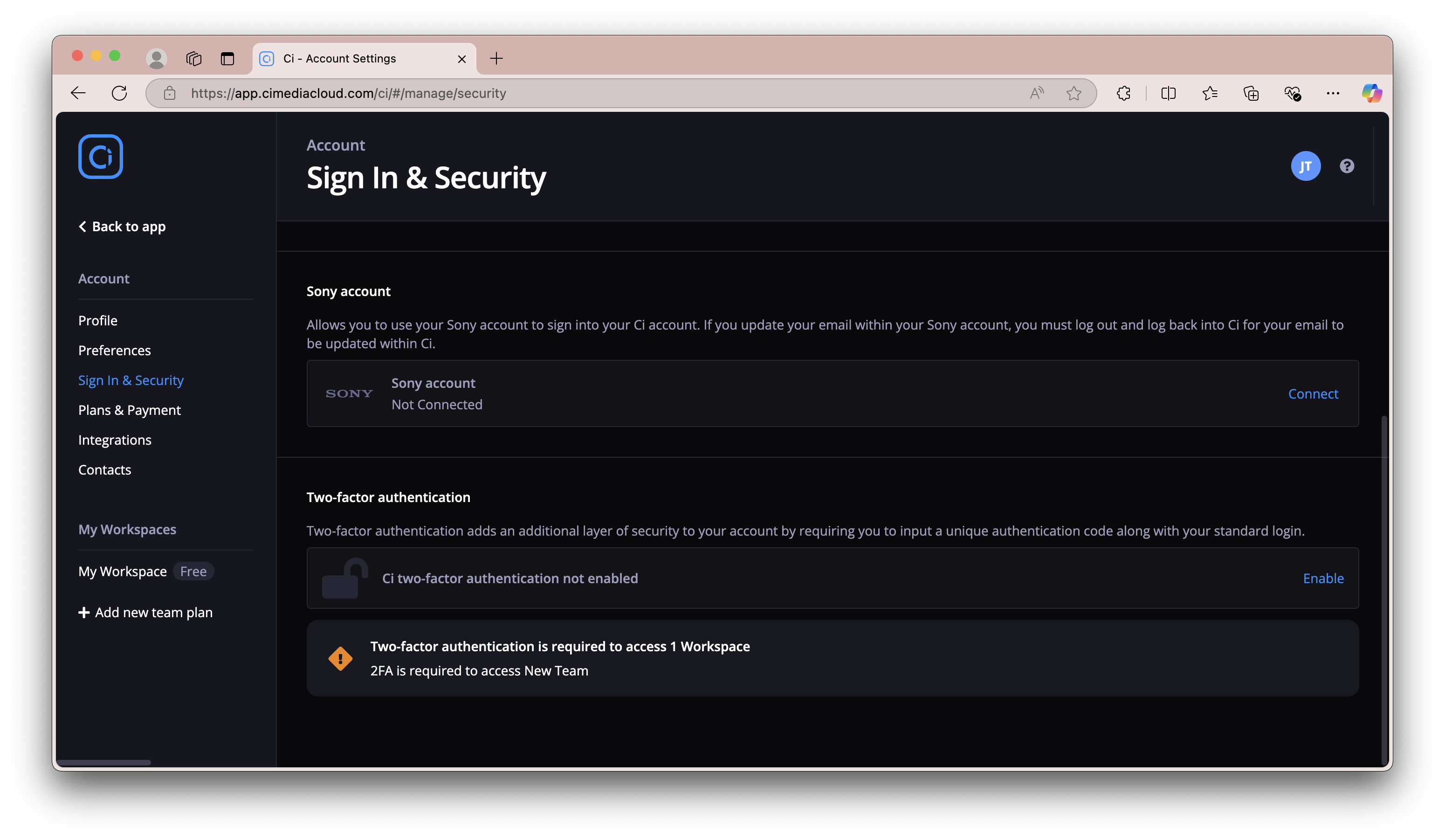Open the Plans & Payment section
The width and height of the screenshot is (1445, 840).
click(x=130, y=410)
